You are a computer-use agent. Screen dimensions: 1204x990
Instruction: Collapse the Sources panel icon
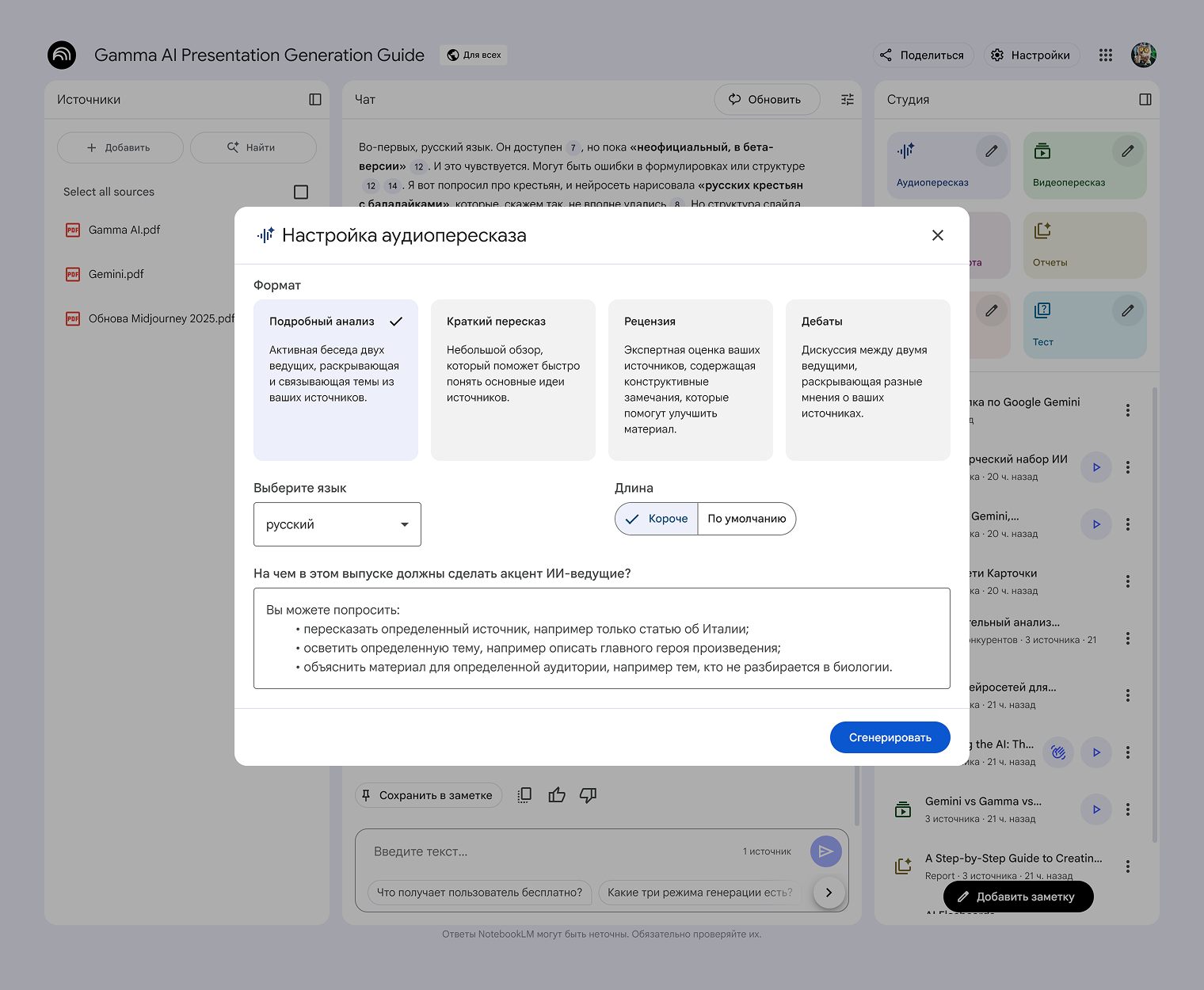click(x=315, y=100)
